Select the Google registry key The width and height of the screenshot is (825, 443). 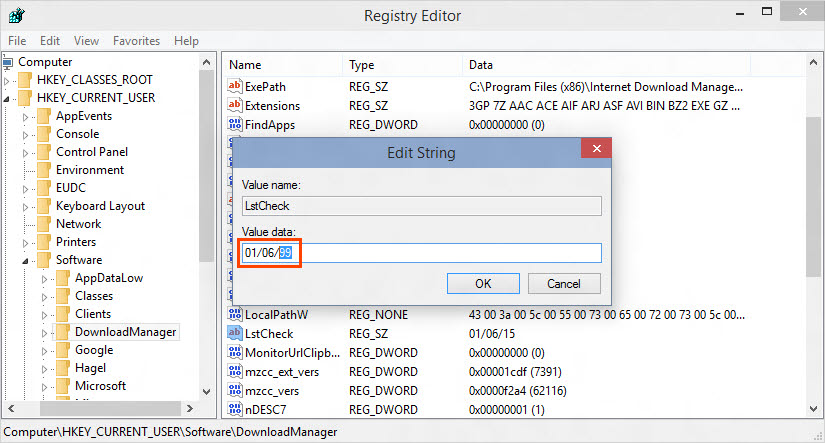pos(94,350)
